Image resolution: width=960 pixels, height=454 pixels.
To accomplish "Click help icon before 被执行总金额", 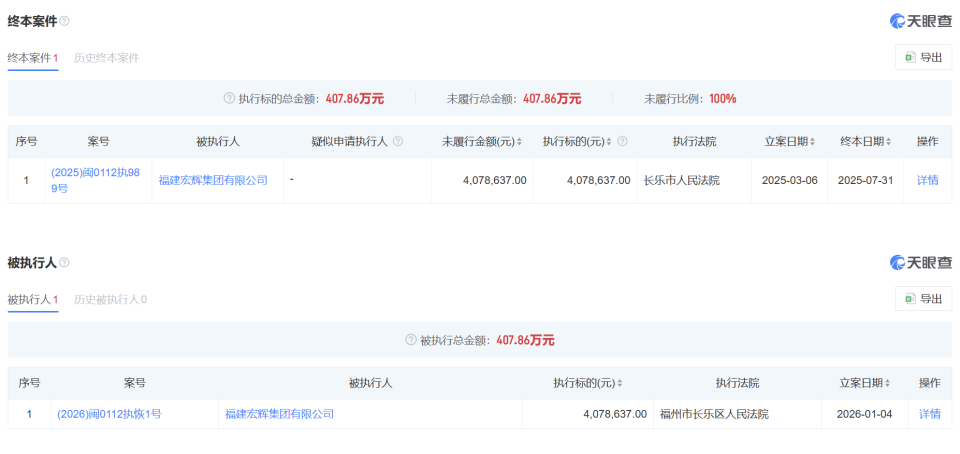I will pos(411,340).
